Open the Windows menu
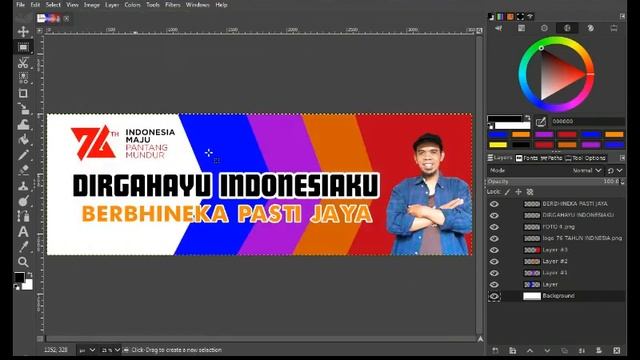Screen dimensions: 640x360 pos(198,5)
